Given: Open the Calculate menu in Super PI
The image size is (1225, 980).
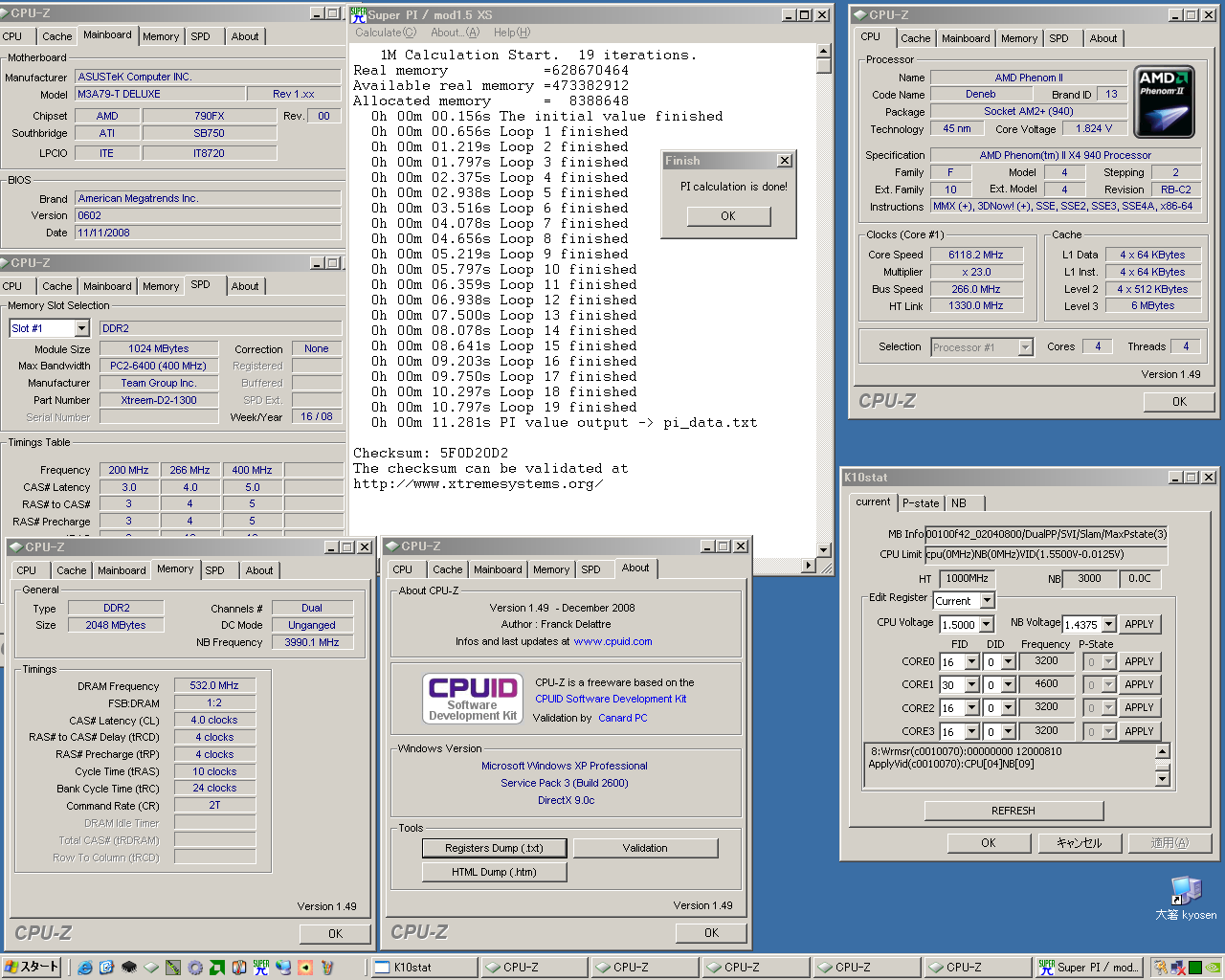Looking at the screenshot, I should (x=386, y=33).
